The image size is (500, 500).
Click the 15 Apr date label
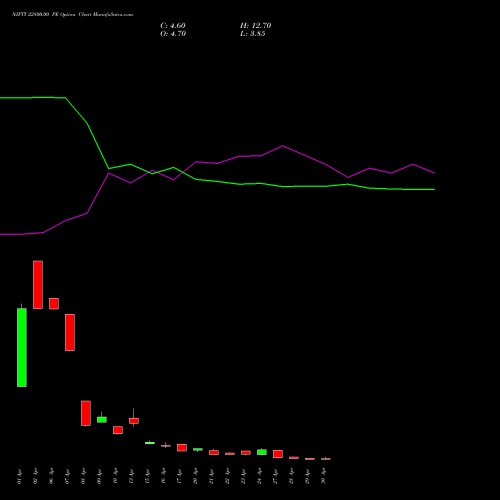[x=147, y=476]
